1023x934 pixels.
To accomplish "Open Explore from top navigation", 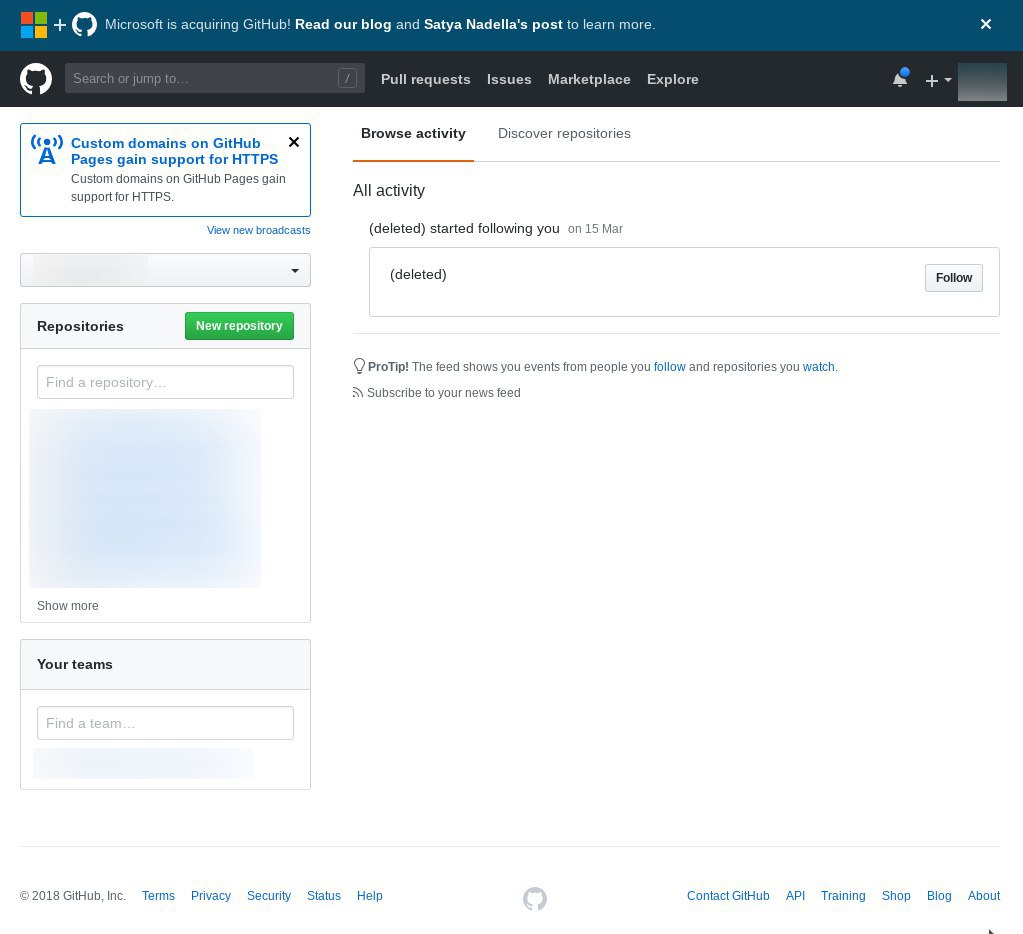I will (673, 79).
